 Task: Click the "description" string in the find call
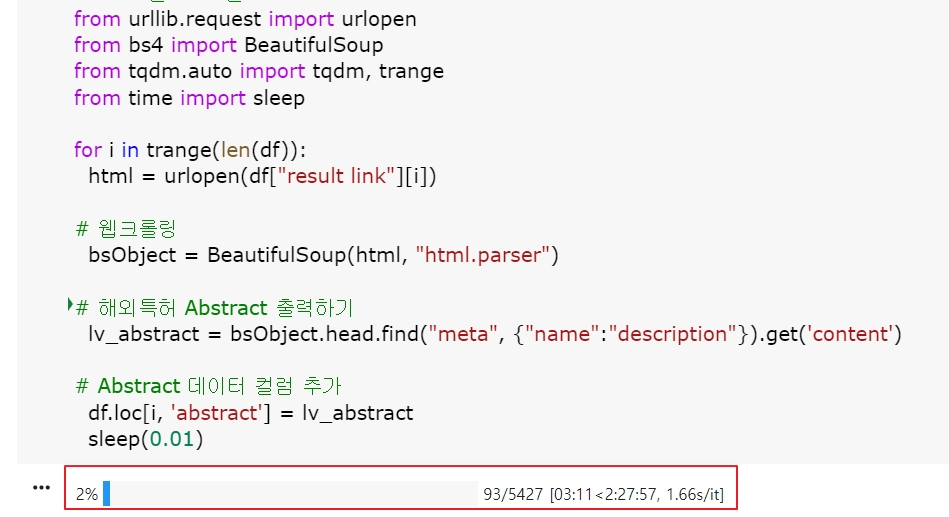tap(676, 333)
